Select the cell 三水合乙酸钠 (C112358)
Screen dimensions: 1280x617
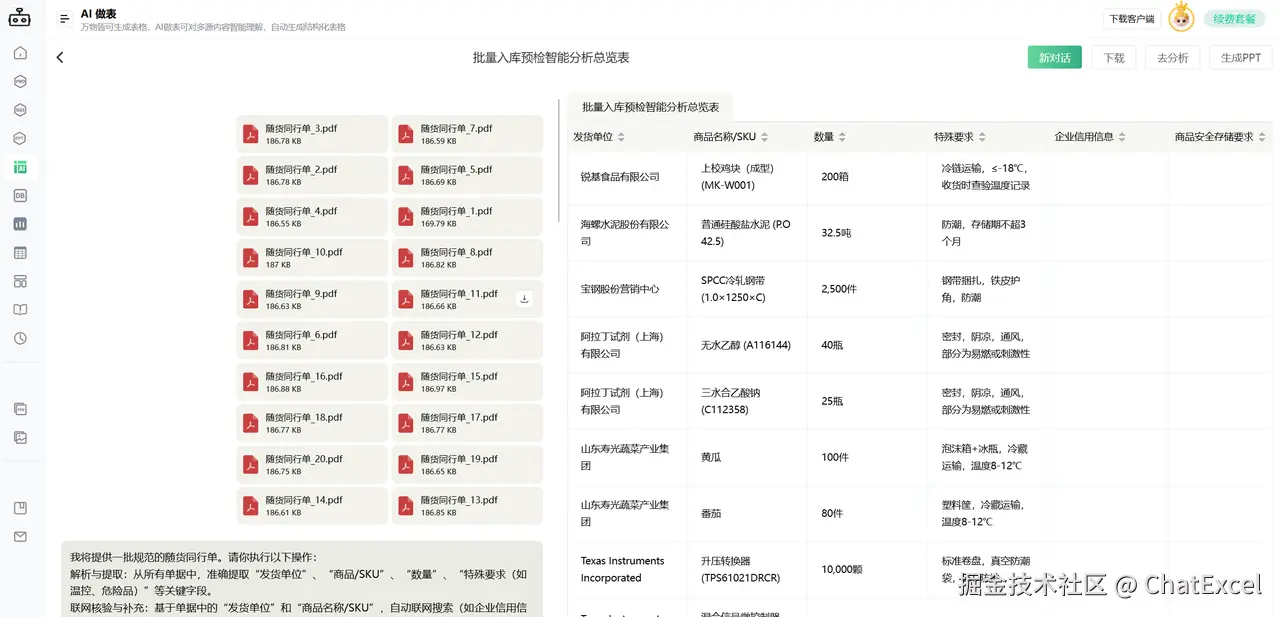pyautogui.click(x=747, y=401)
